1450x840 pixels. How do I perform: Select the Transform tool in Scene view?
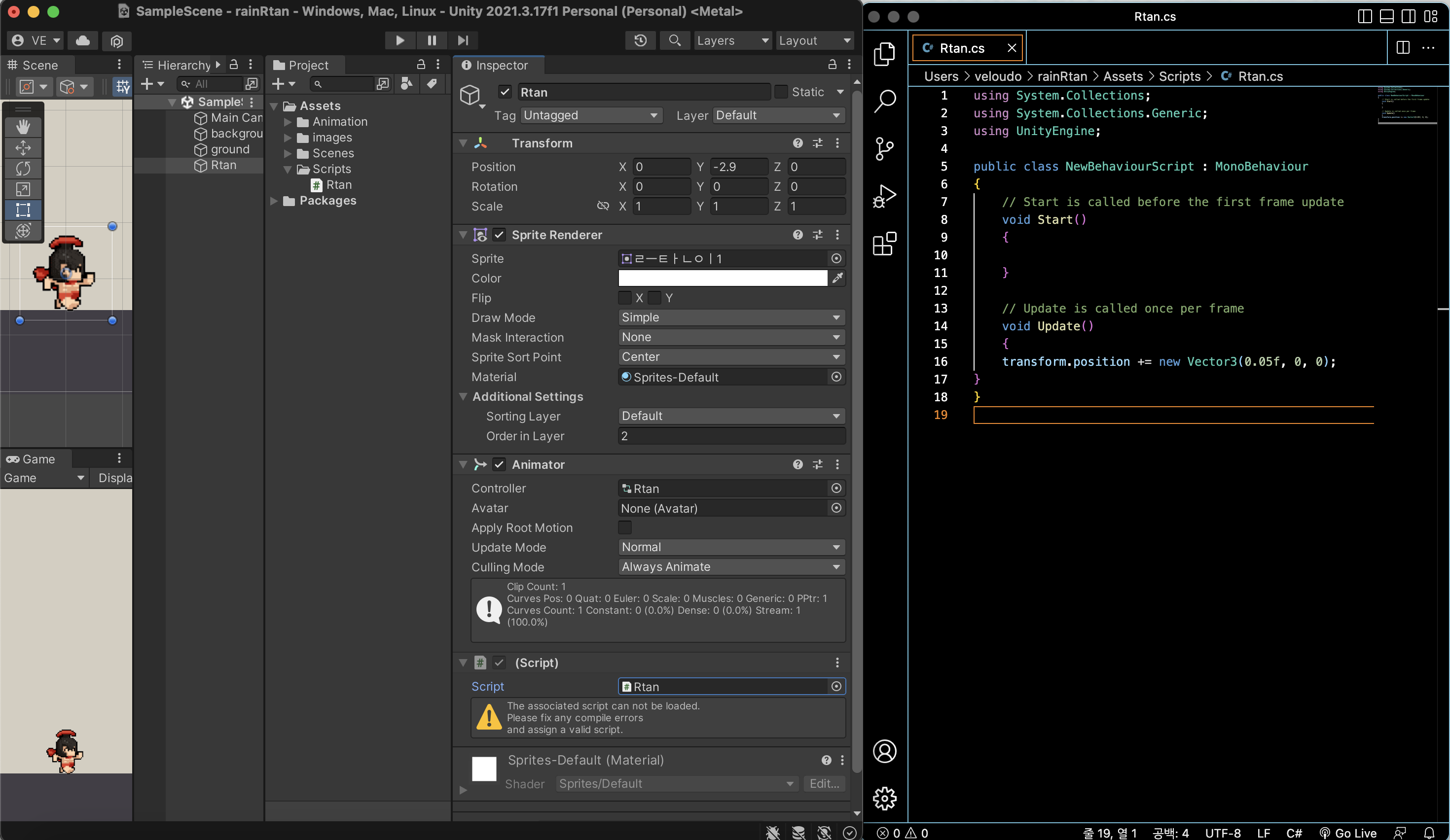pyautogui.click(x=23, y=231)
